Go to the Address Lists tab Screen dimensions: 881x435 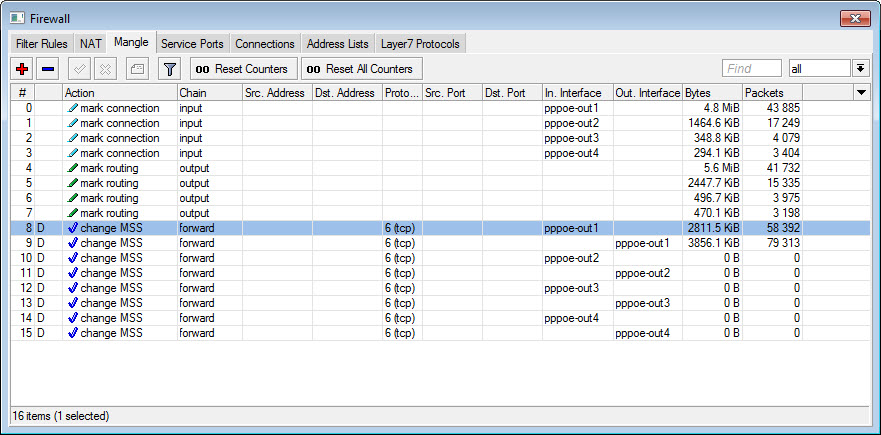pyautogui.click(x=338, y=44)
